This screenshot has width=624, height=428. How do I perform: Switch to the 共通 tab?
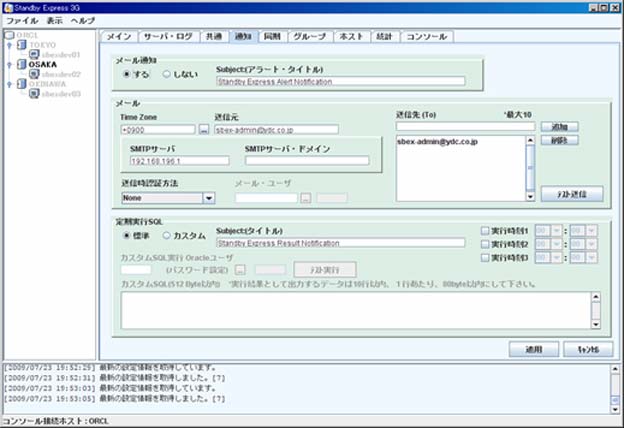pos(214,37)
